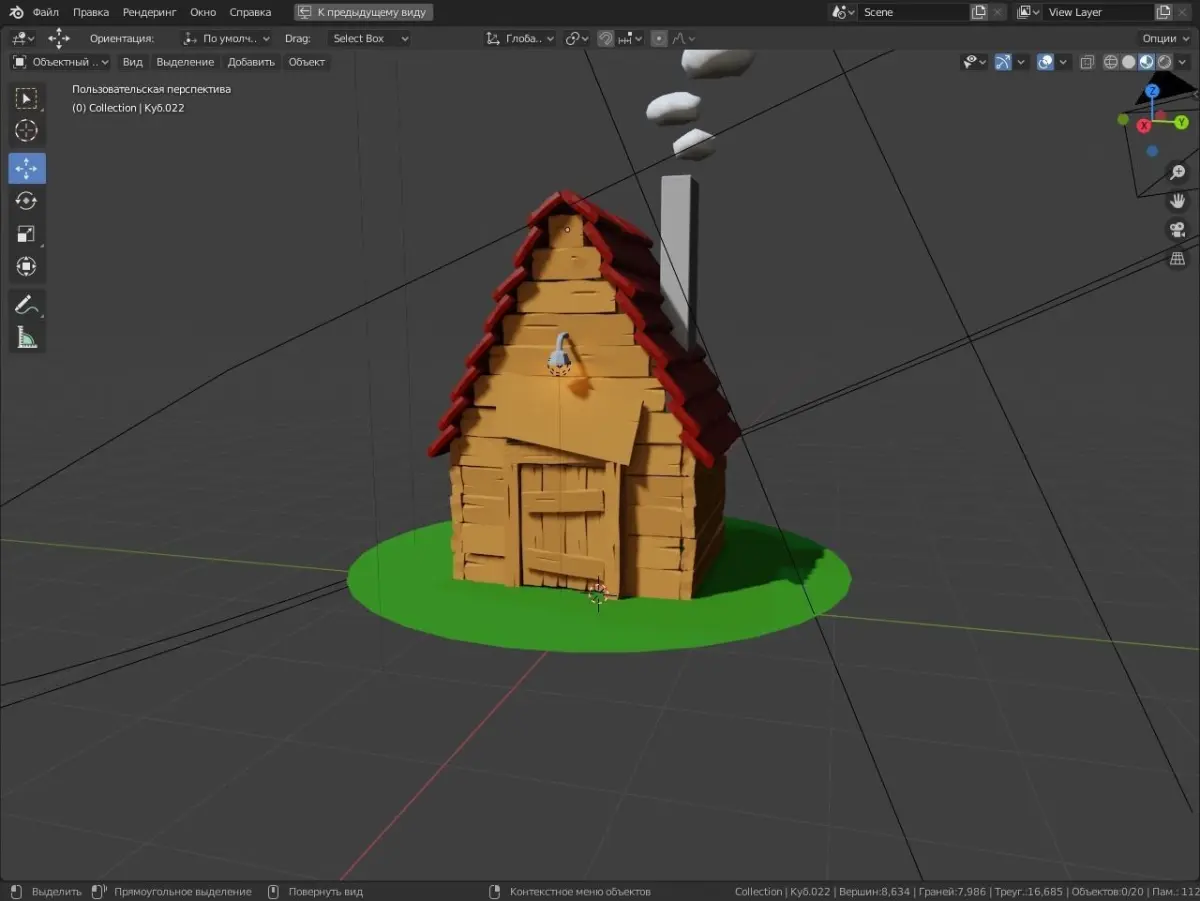1200x901 pixels.
Task: Select the Select Box tool
Action: click(x=27, y=98)
